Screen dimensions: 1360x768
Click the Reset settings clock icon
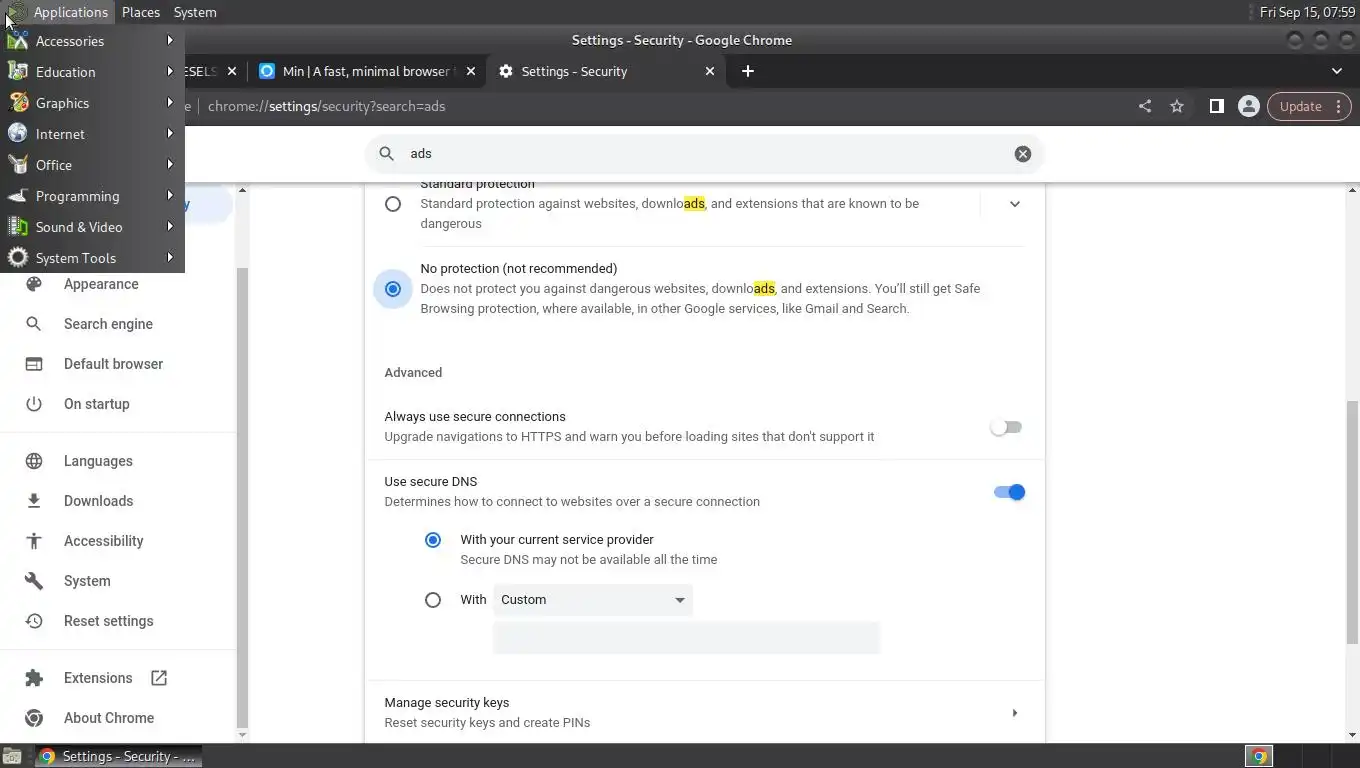tap(34, 621)
